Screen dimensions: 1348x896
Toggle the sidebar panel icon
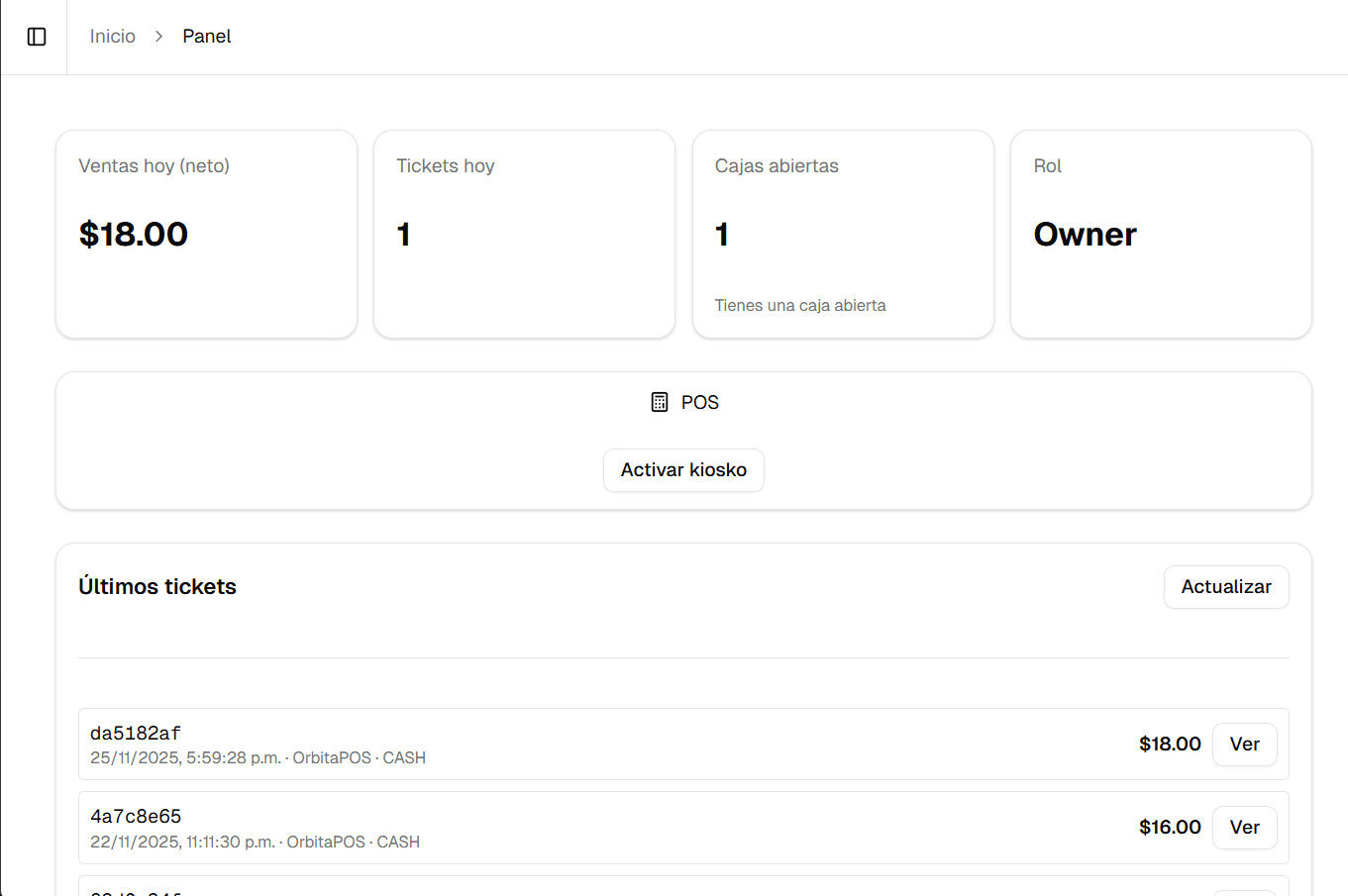(37, 37)
